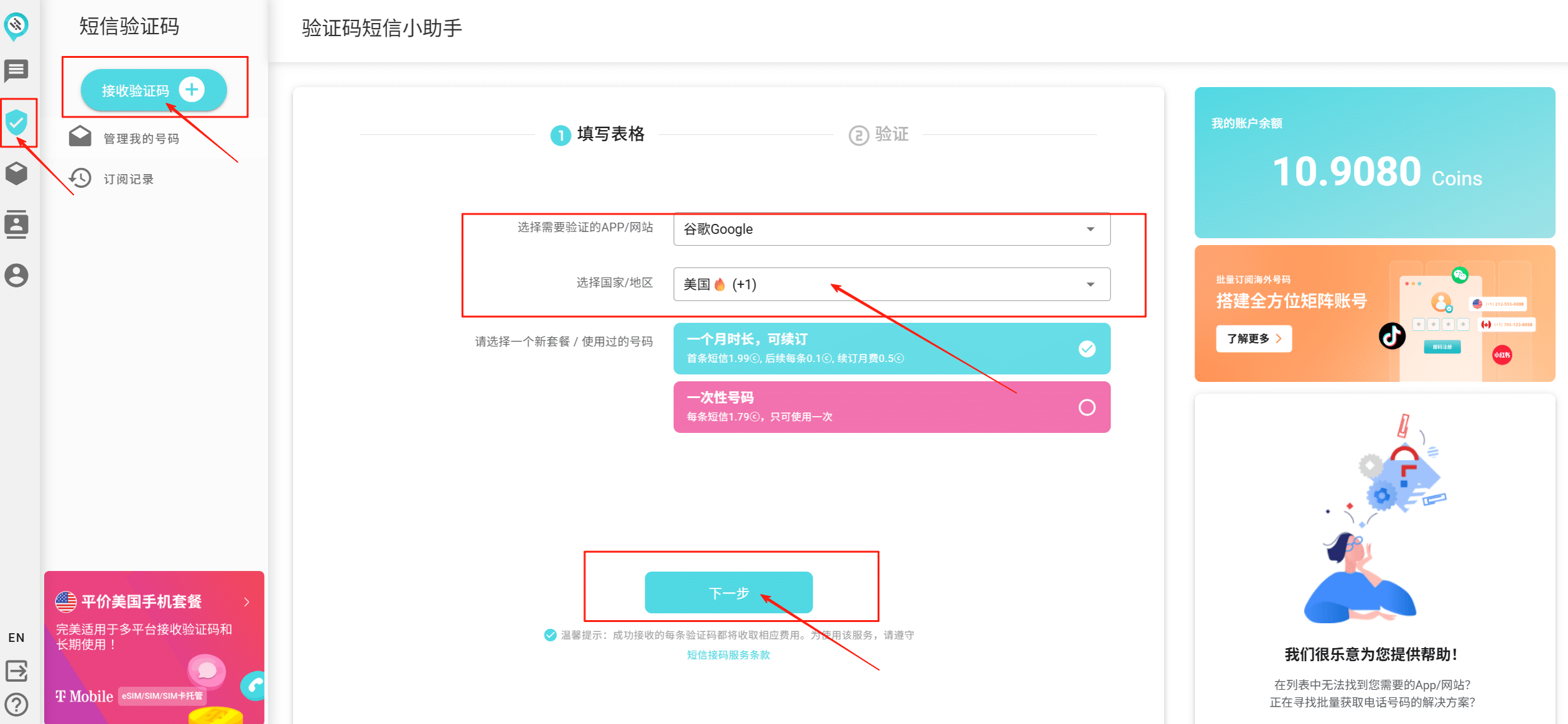Click the 下一步 button
The height and width of the screenshot is (724, 1568).
click(x=729, y=592)
